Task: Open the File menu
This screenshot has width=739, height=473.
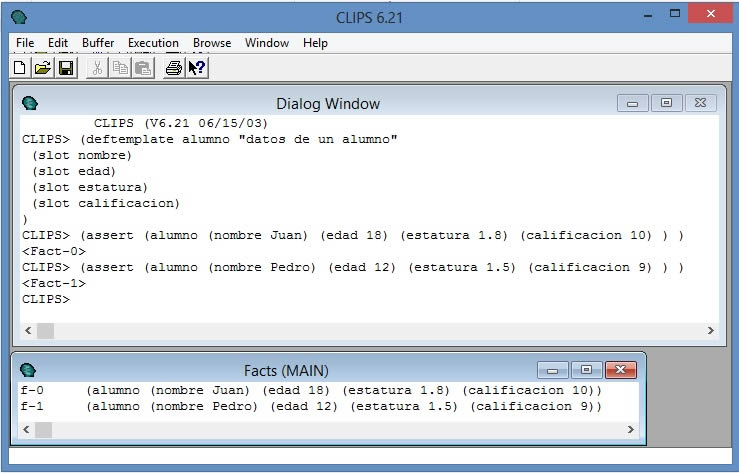Action: [25, 43]
